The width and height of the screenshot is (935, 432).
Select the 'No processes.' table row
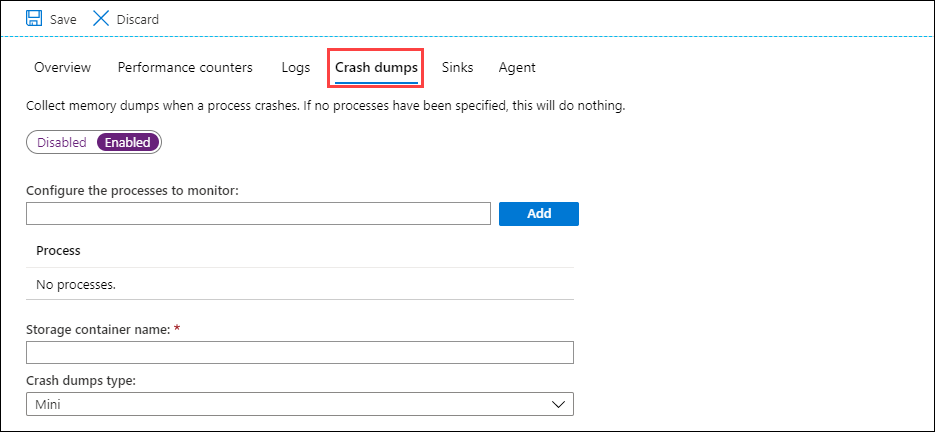(x=76, y=284)
